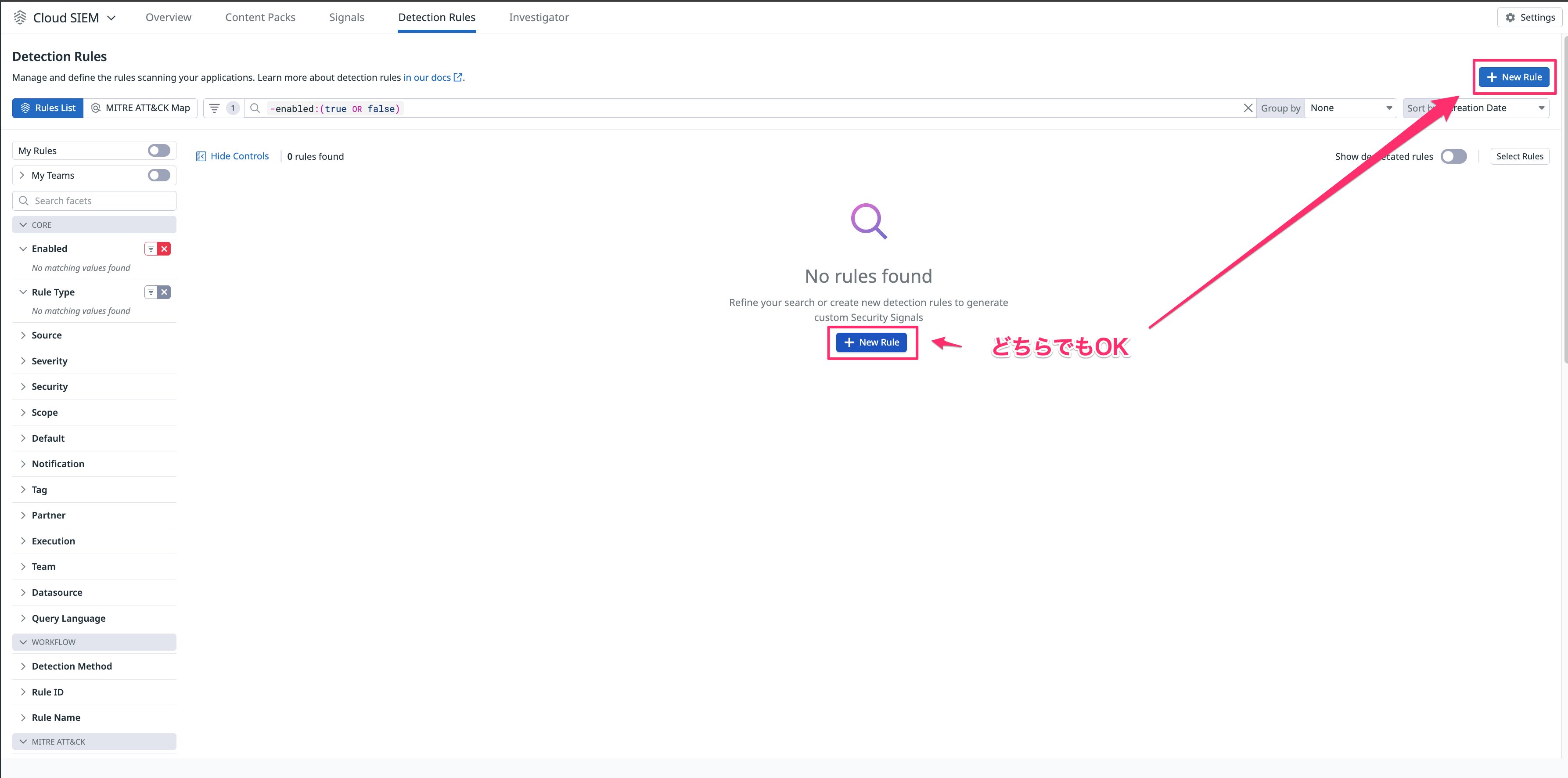Open the Content Packs tab
1568x778 pixels.
(x=260, y=18)
